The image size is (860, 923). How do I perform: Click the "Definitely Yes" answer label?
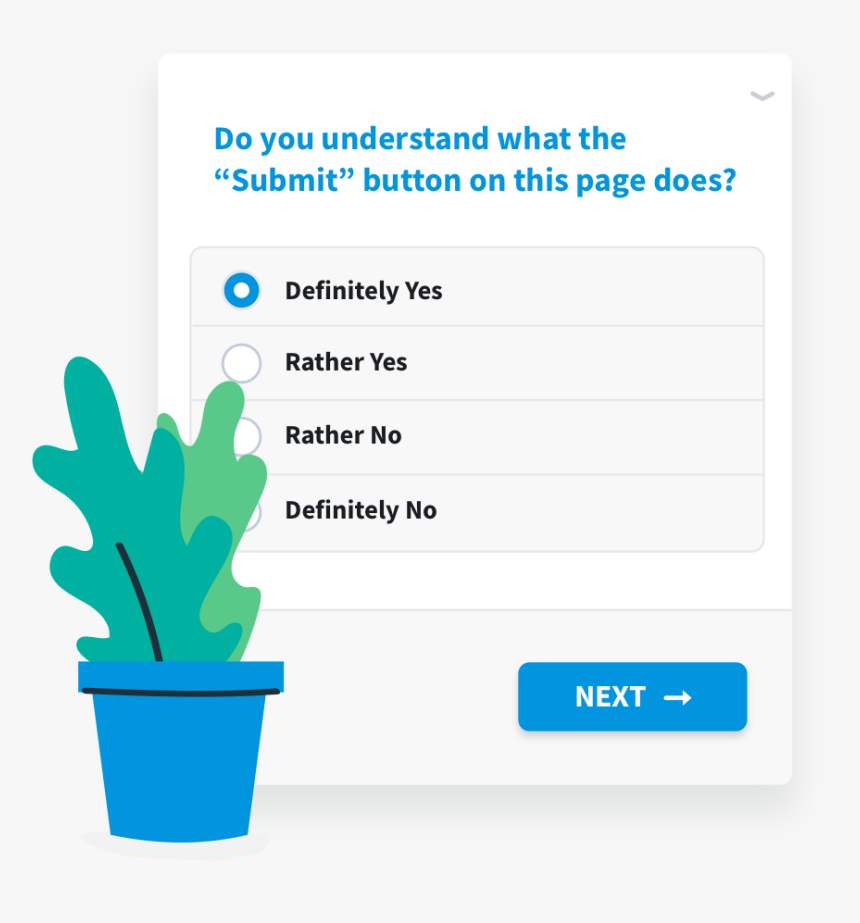click(x=363, y=291)
